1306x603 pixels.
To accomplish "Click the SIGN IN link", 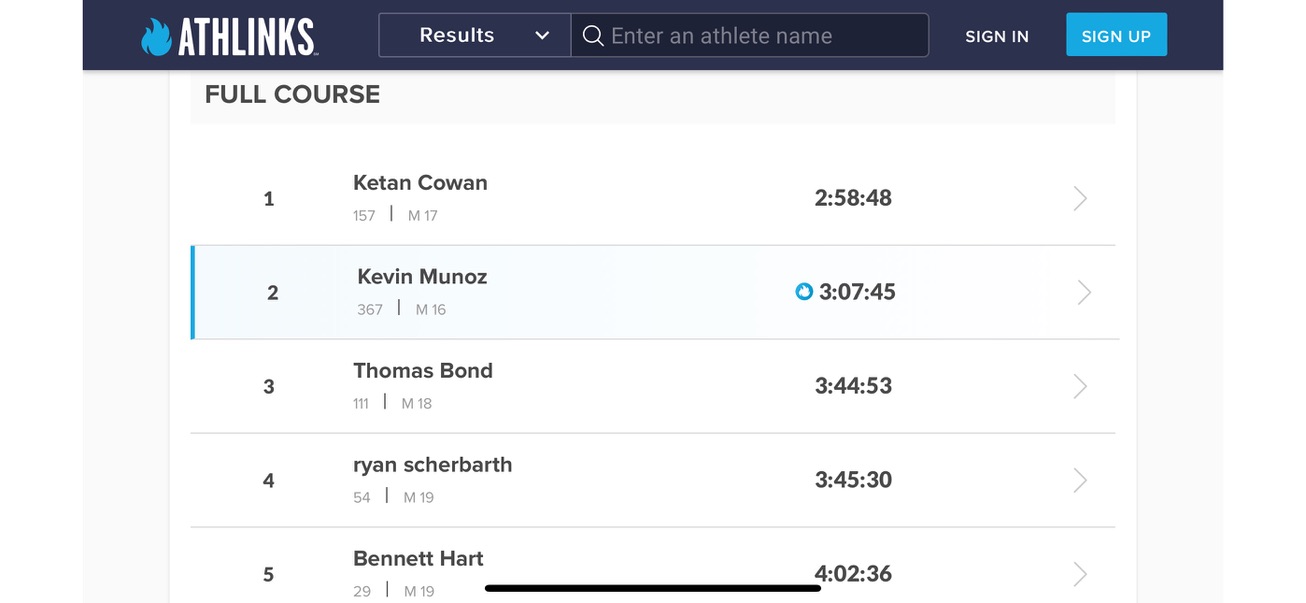I will coord(997,36).
